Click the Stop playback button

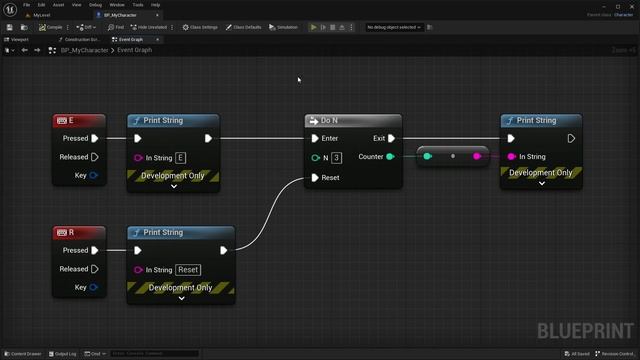(333, 27)
